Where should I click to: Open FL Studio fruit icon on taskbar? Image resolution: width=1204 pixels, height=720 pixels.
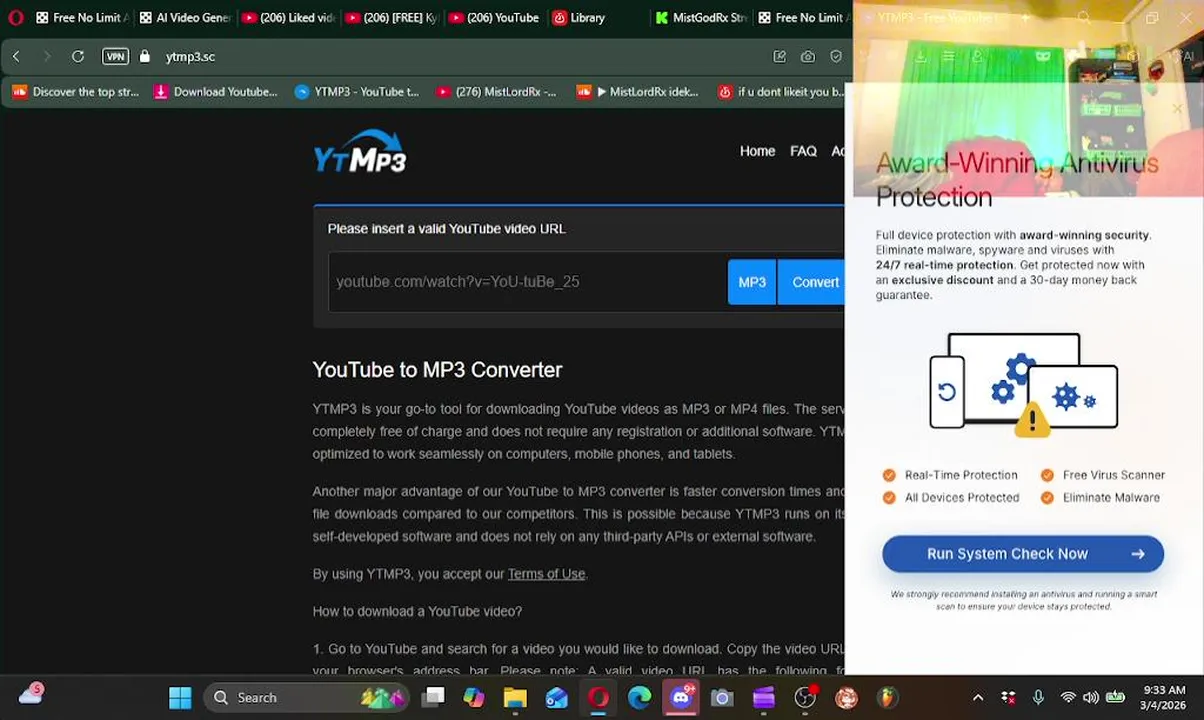887,698
